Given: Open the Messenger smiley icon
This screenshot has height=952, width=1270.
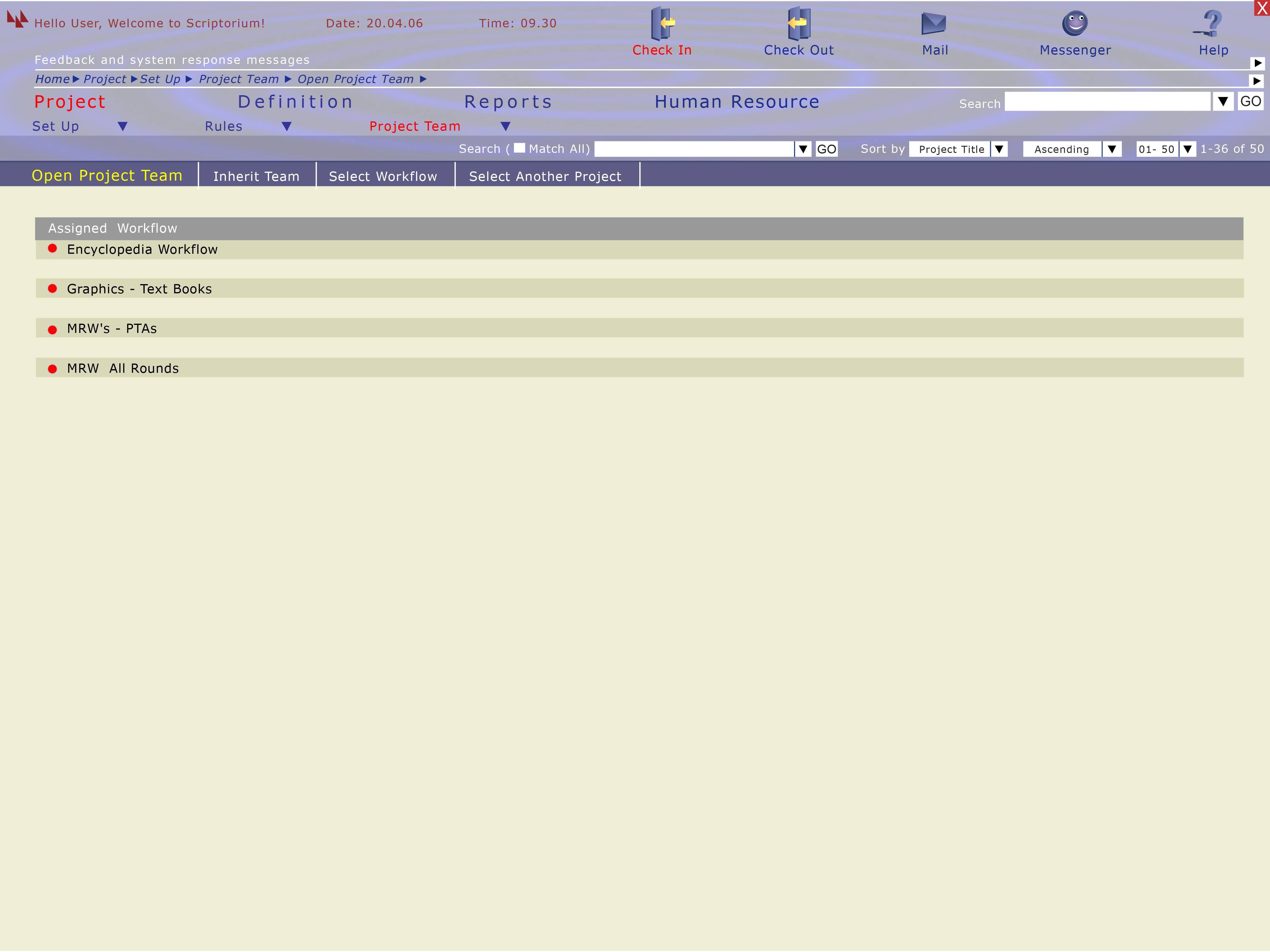Looking at the screenshot, I should tap(1075, 24).
